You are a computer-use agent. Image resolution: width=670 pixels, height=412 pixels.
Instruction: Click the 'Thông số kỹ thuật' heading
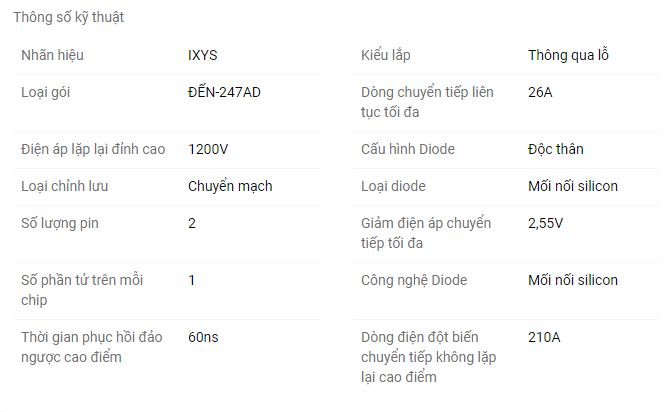pyautogui.click(x=68, y=17)
